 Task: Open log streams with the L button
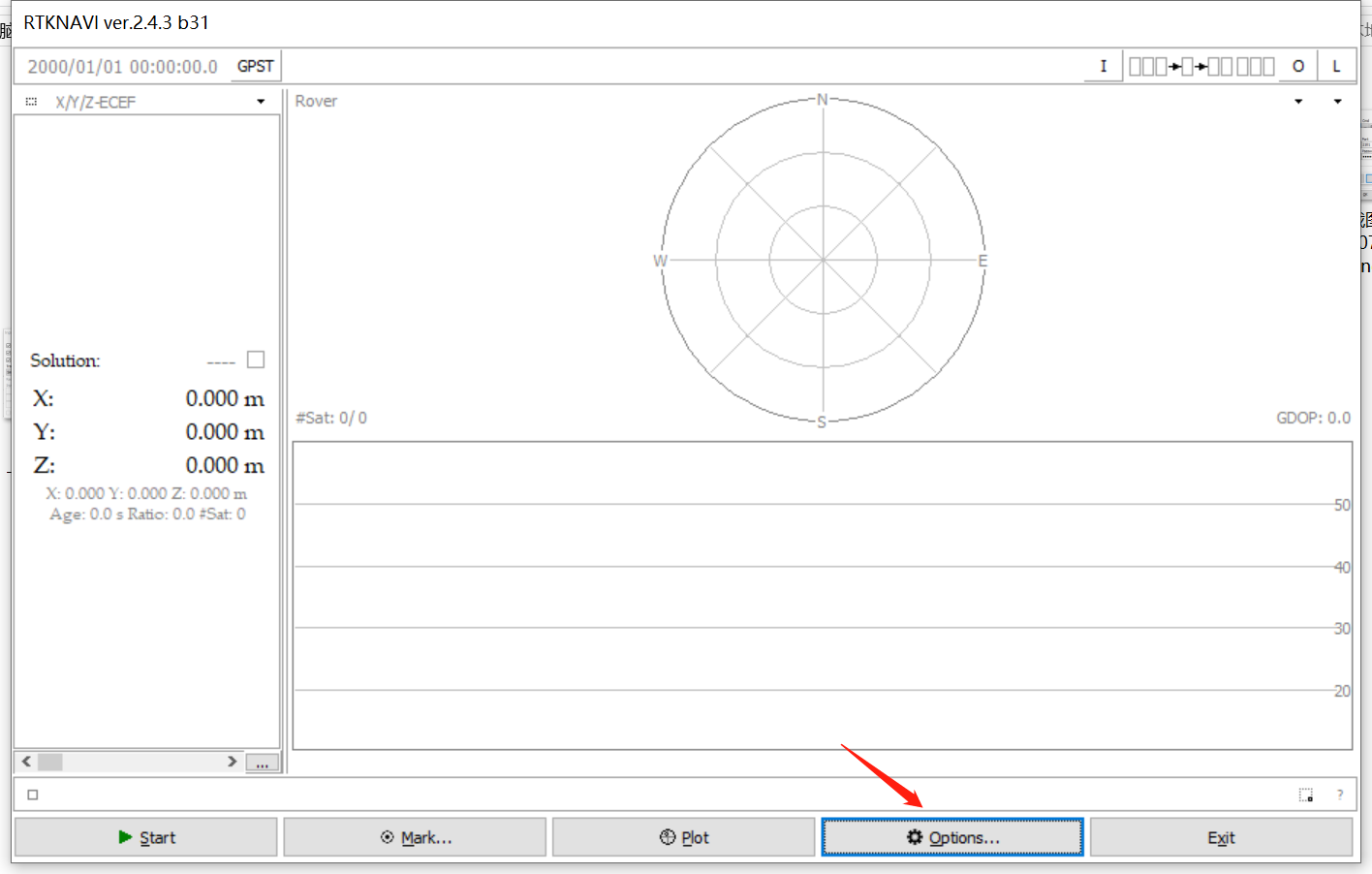[x=1336, y=66]
